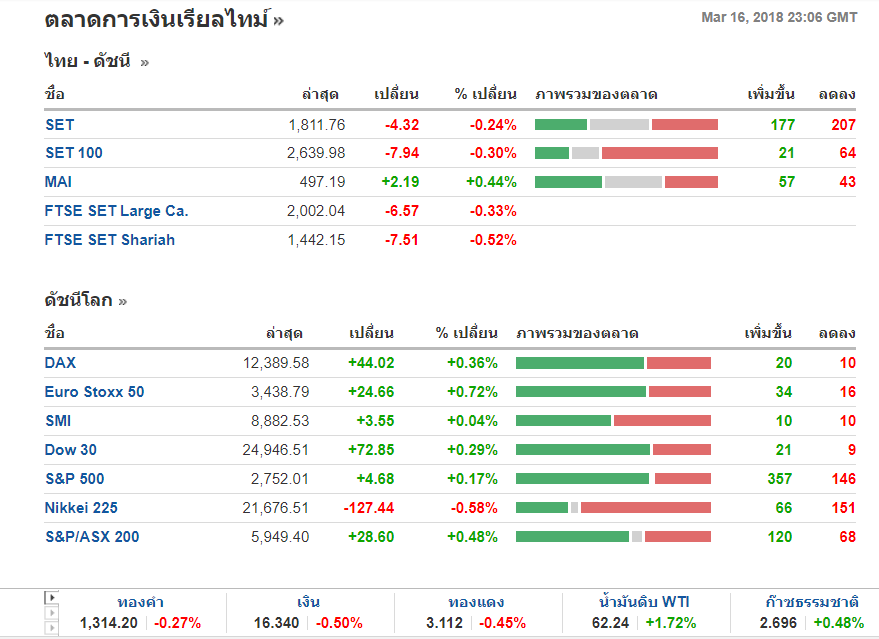Click the FTSE SET Large Ca. change -6.57
Screen dimensions: 879x639
click(402, 211)
